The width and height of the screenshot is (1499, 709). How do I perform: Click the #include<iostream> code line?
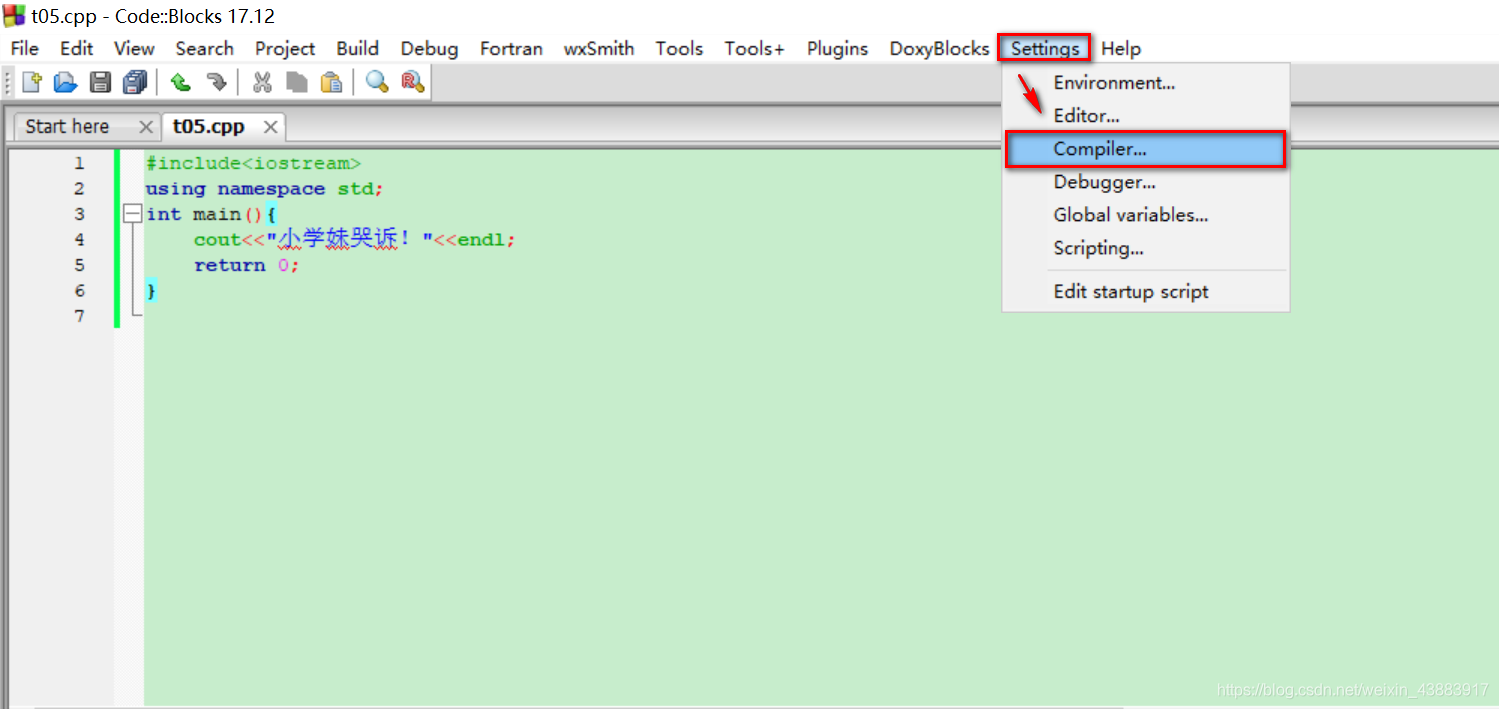[253, 163]
